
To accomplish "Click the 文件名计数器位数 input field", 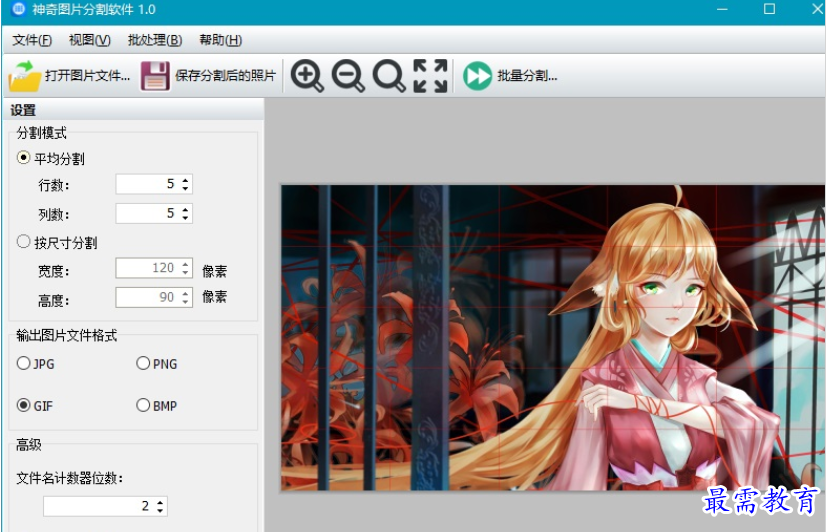I will (99, 506).
